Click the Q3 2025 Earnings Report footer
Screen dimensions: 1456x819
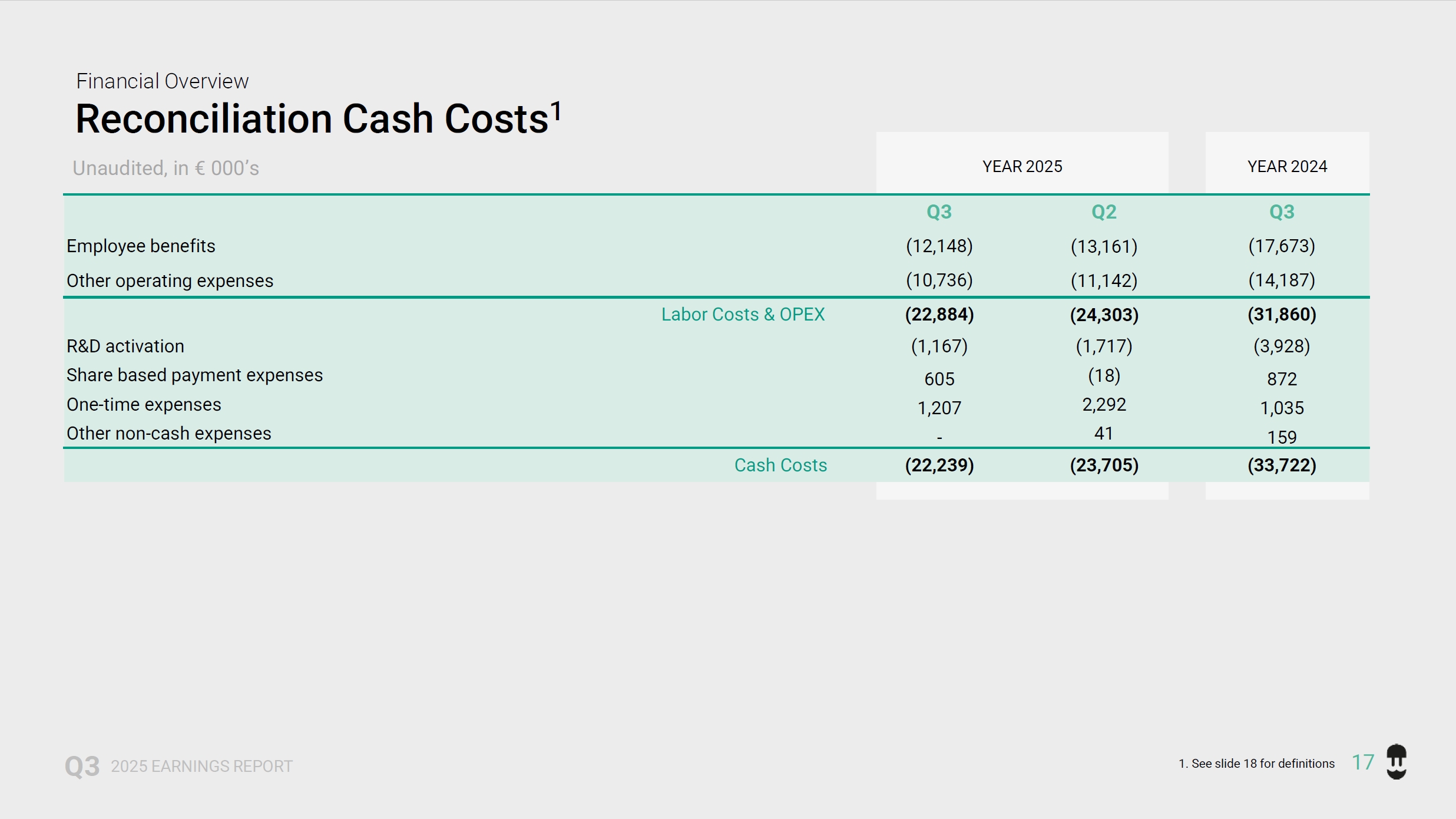click(x=178, y=766)
